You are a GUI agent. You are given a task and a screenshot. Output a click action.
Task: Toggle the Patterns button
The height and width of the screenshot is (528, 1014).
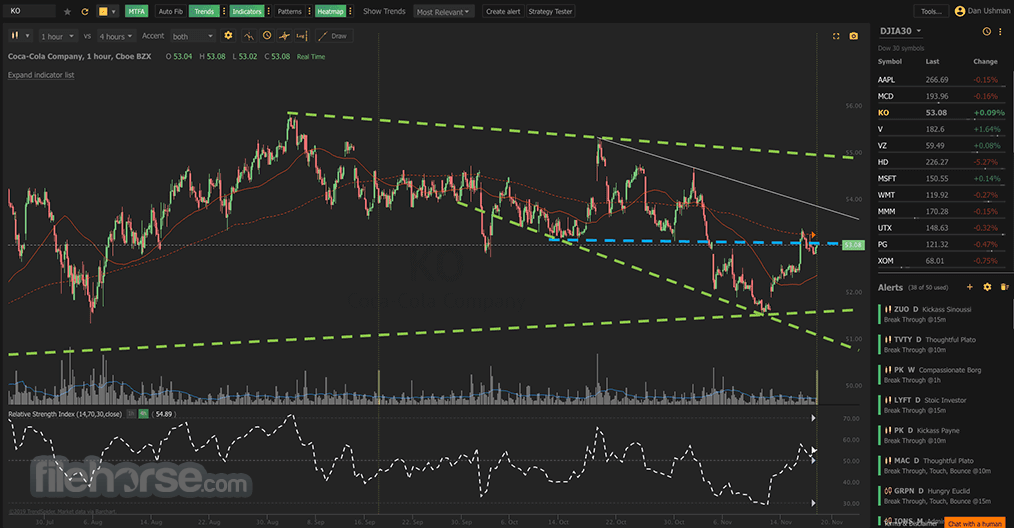point(290,12)
